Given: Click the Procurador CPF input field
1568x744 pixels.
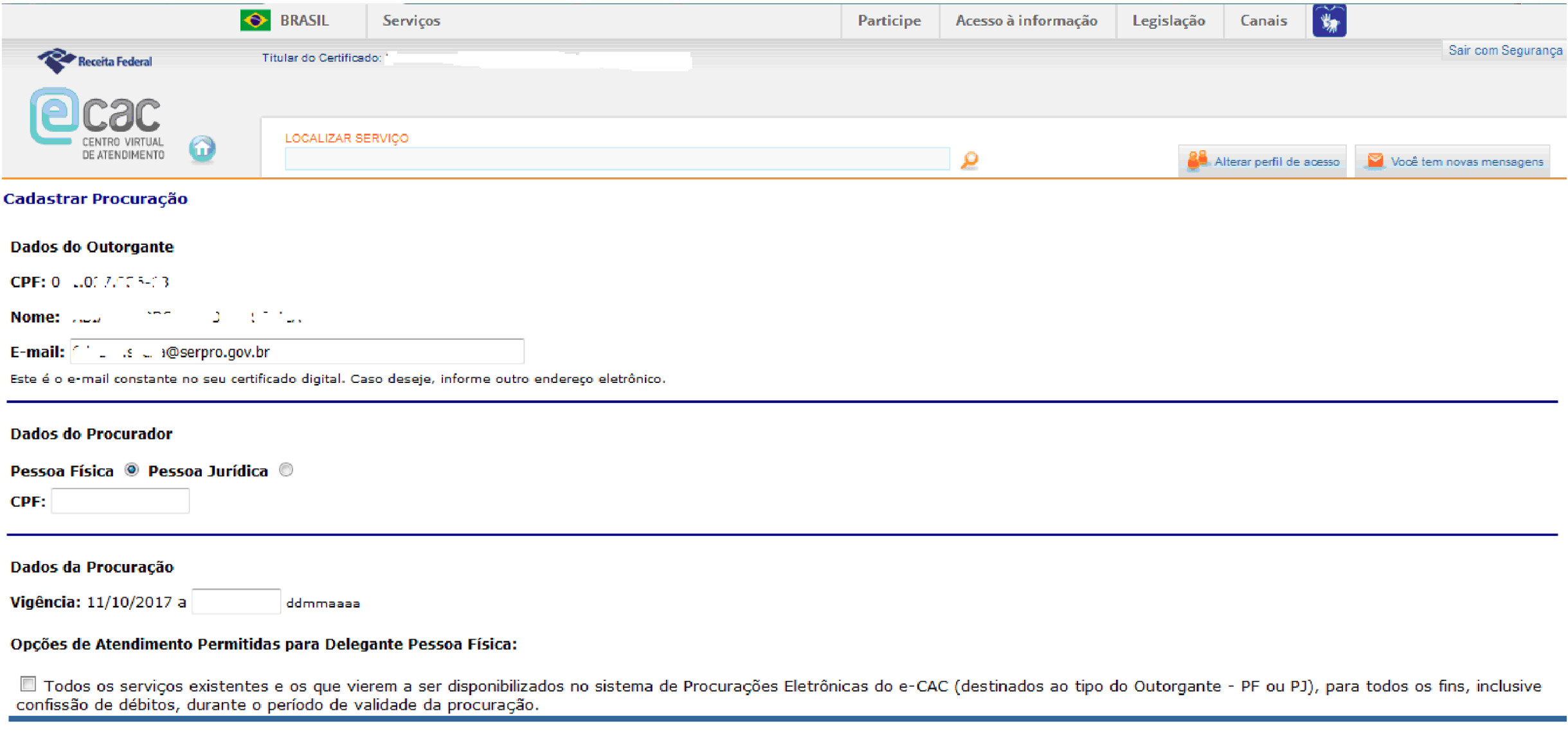Looking at the screenshot, I should 120,501.
